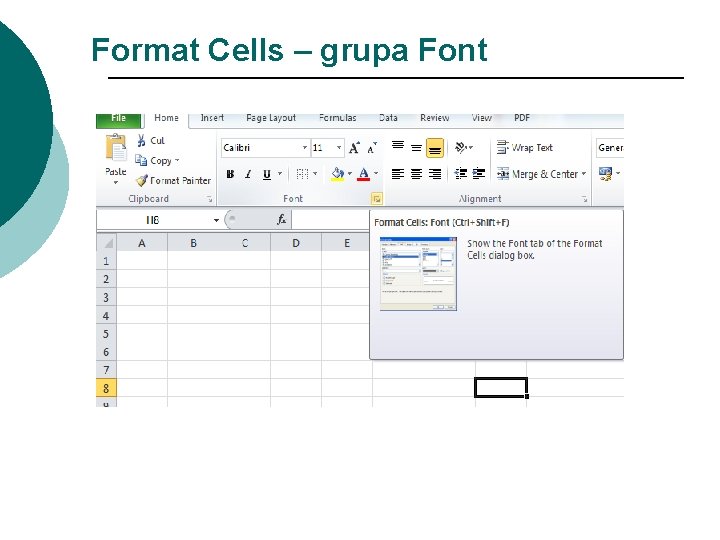This screenshot has width=720, height=540.
Task: Select row 5 header
Action: (106, 333)
